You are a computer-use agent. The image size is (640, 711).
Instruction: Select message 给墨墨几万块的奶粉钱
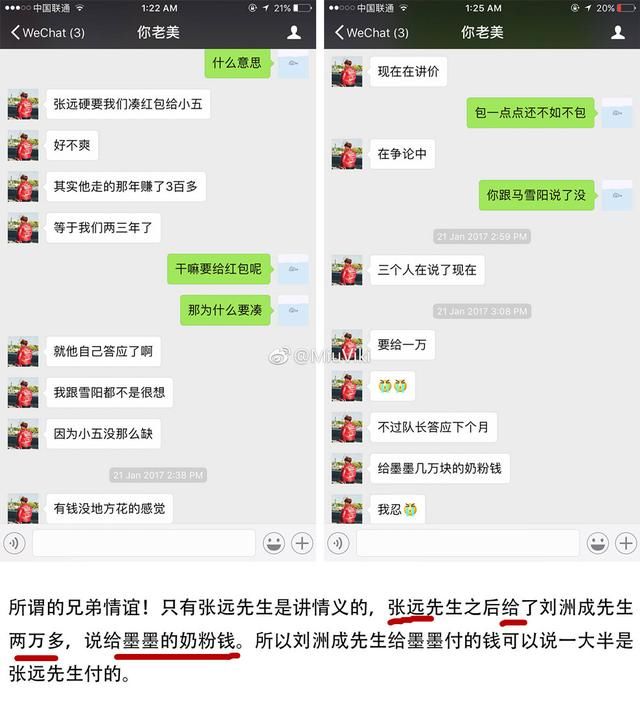coord(440,468)
